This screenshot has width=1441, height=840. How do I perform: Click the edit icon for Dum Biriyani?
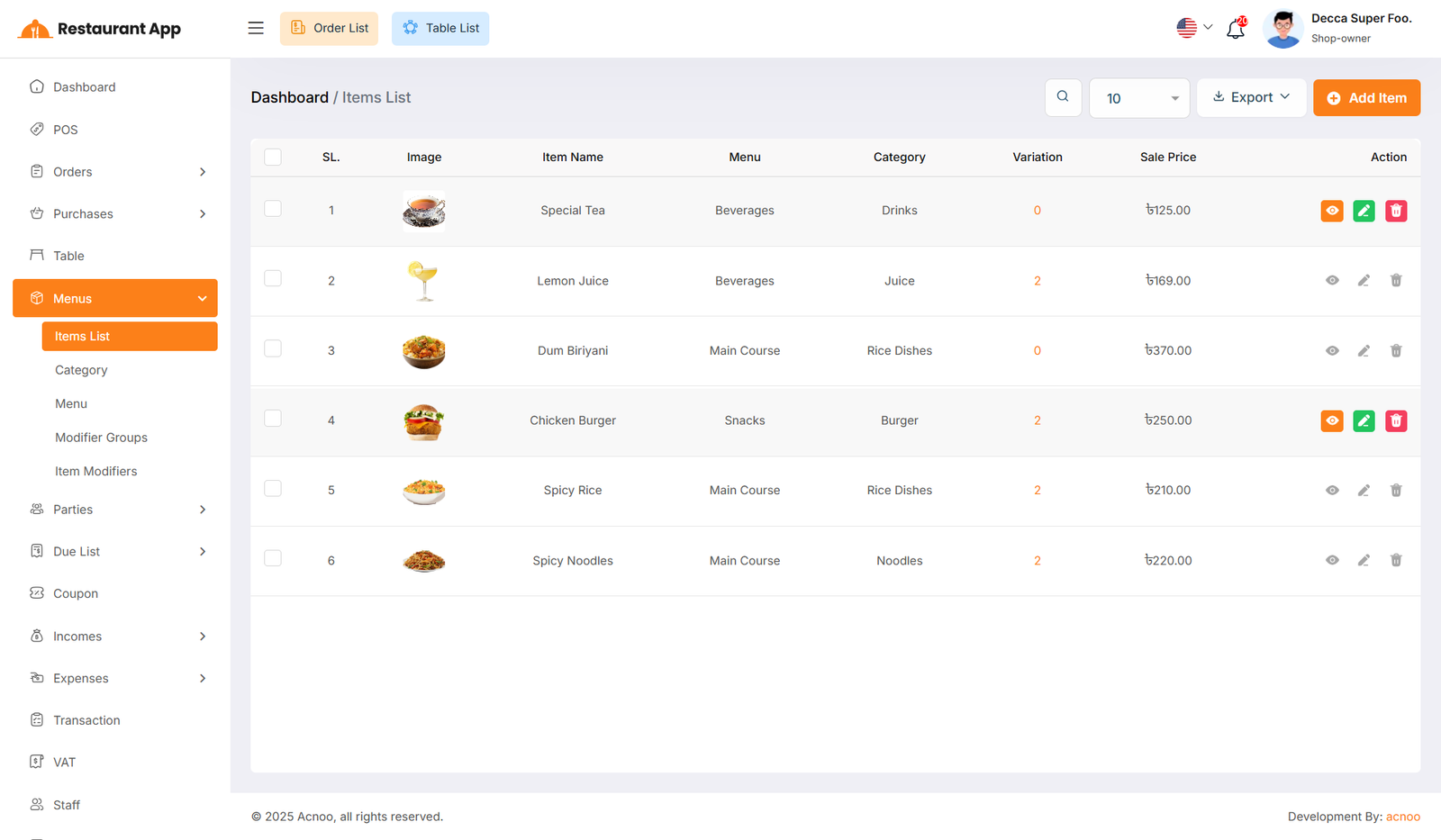point(1364,351)
